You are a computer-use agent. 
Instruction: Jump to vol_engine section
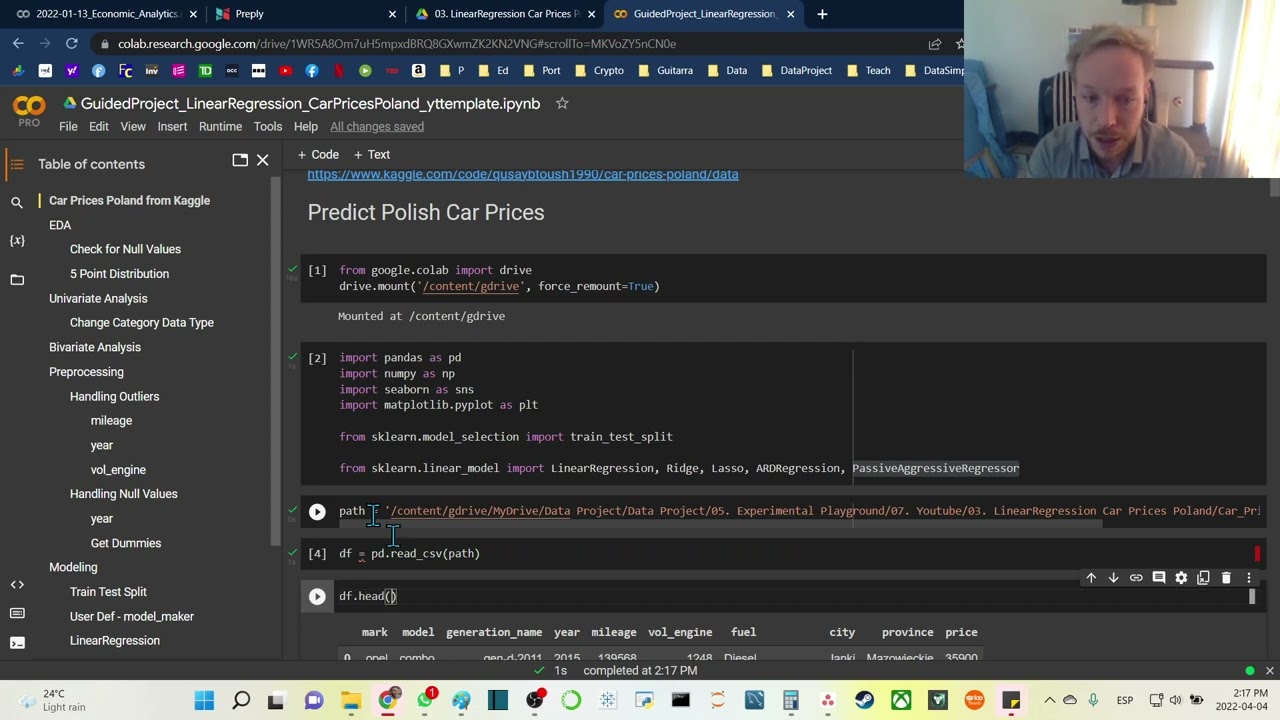coord(118,470)
